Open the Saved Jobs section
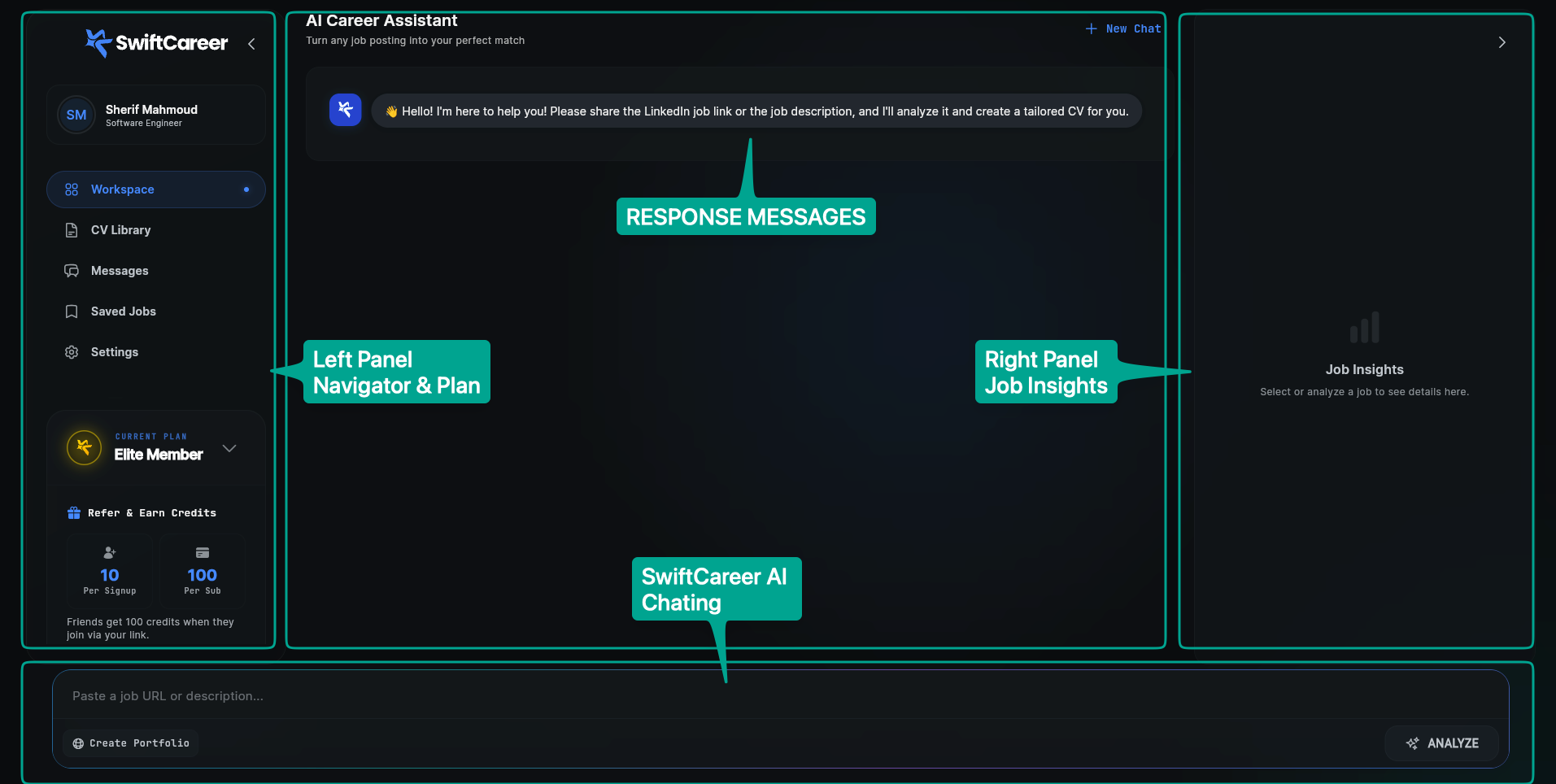 coord(123,311)
